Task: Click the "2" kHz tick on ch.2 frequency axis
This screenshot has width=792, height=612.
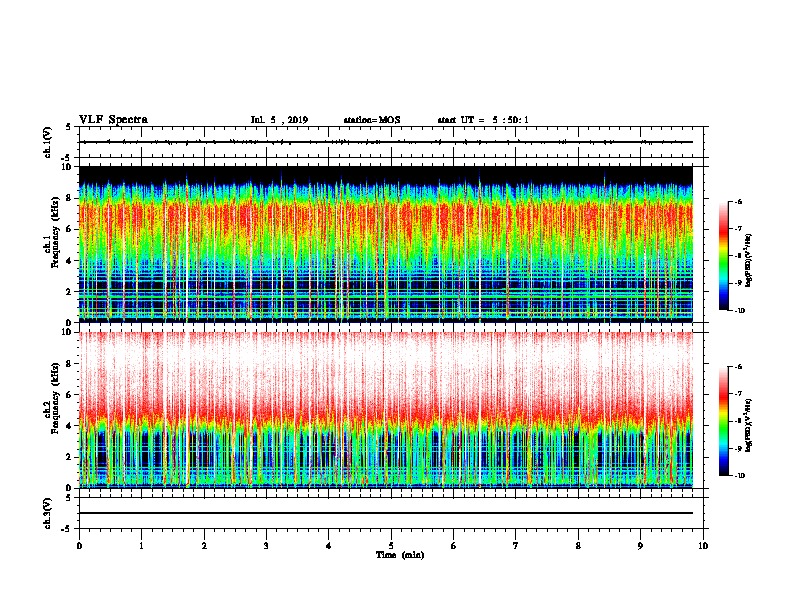Action: pyautogui.click(x=69, y=457)
